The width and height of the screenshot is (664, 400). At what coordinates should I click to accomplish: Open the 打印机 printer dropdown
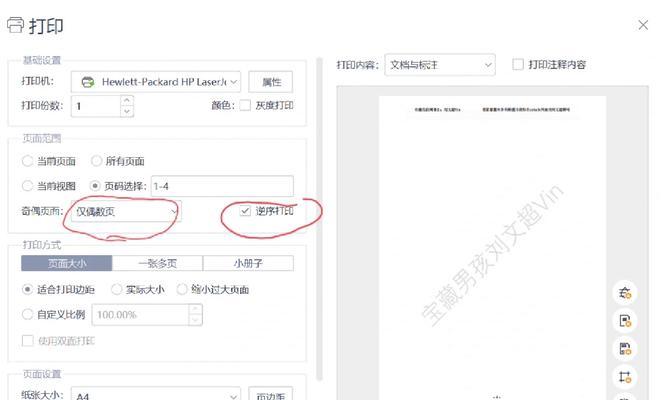pyautogui.click(x=156, y=82)
